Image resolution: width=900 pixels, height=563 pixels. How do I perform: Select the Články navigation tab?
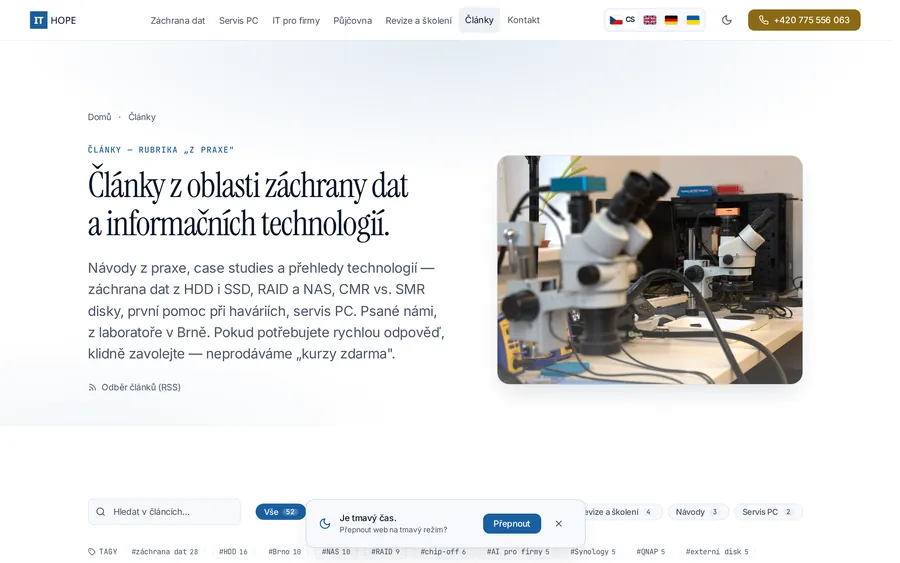(479, 20)
